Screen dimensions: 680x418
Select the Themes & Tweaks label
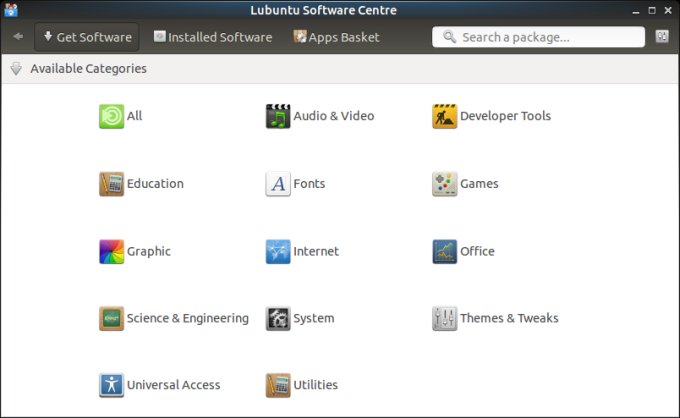coord(509,318)
